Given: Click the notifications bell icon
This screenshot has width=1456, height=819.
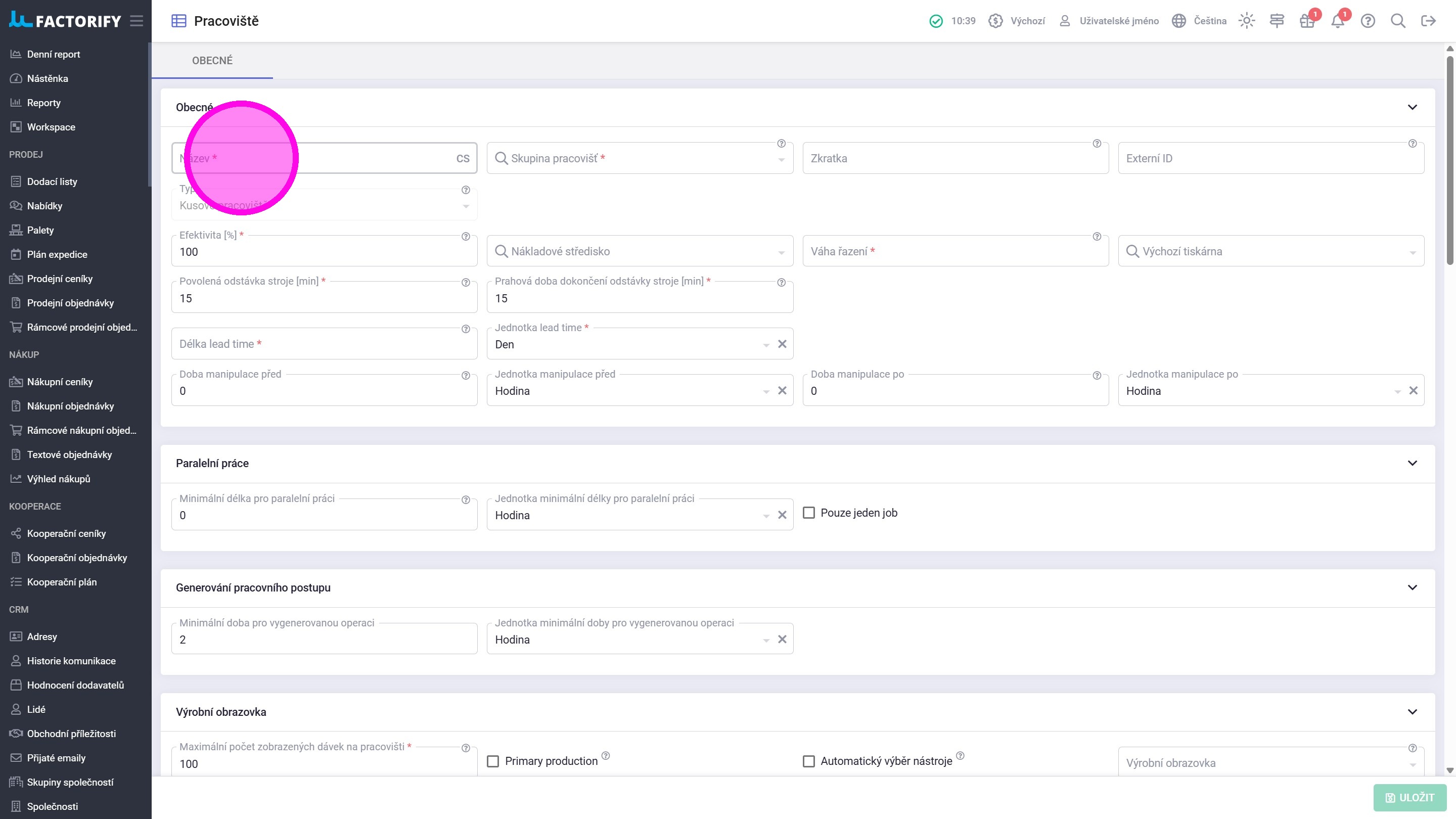Looking at the screenshot, I should [x=1337, y=21].
